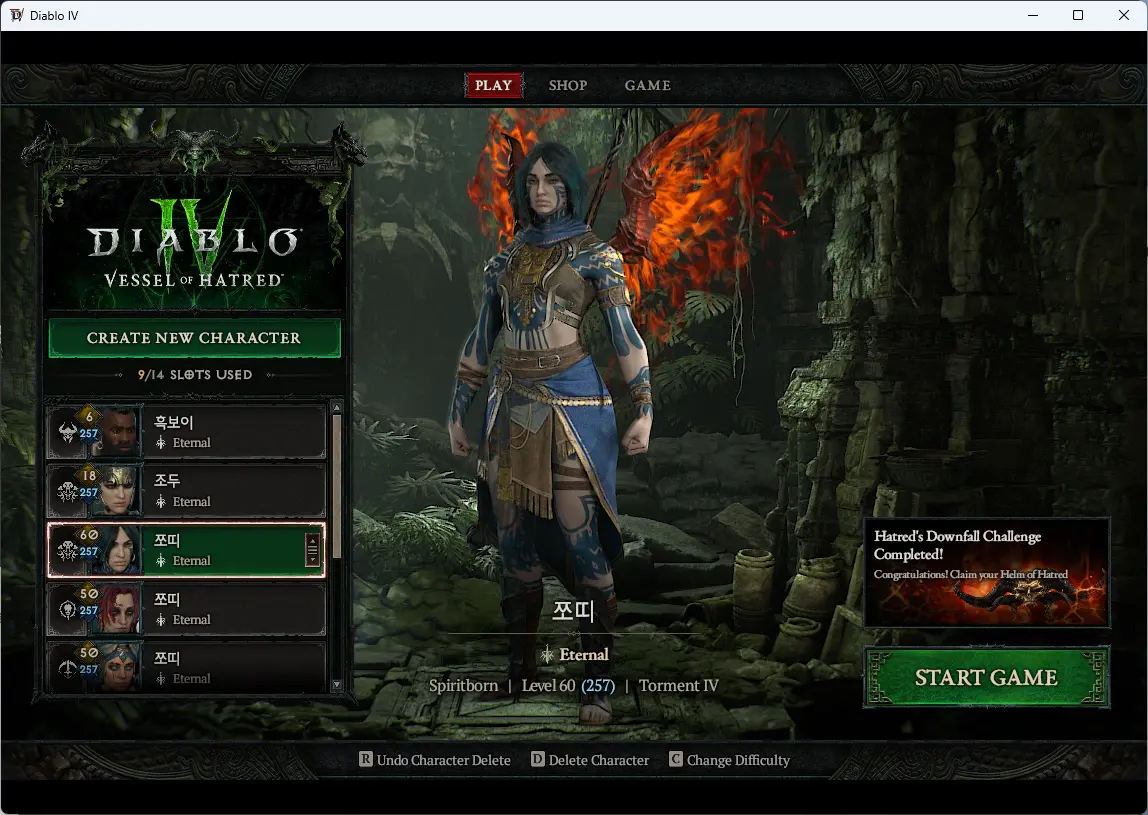
Task: Click the class icon on selected level 60 쪼띠
Action: [x=67, y=551]
